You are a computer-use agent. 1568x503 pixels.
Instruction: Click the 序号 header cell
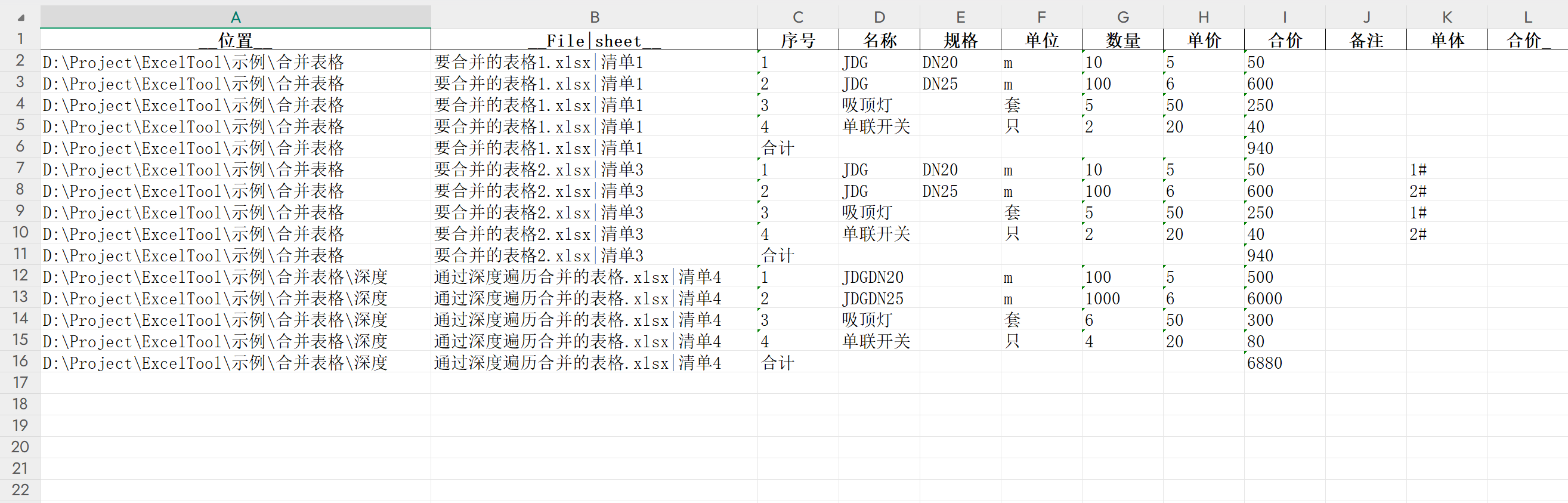tap(798, 40)
